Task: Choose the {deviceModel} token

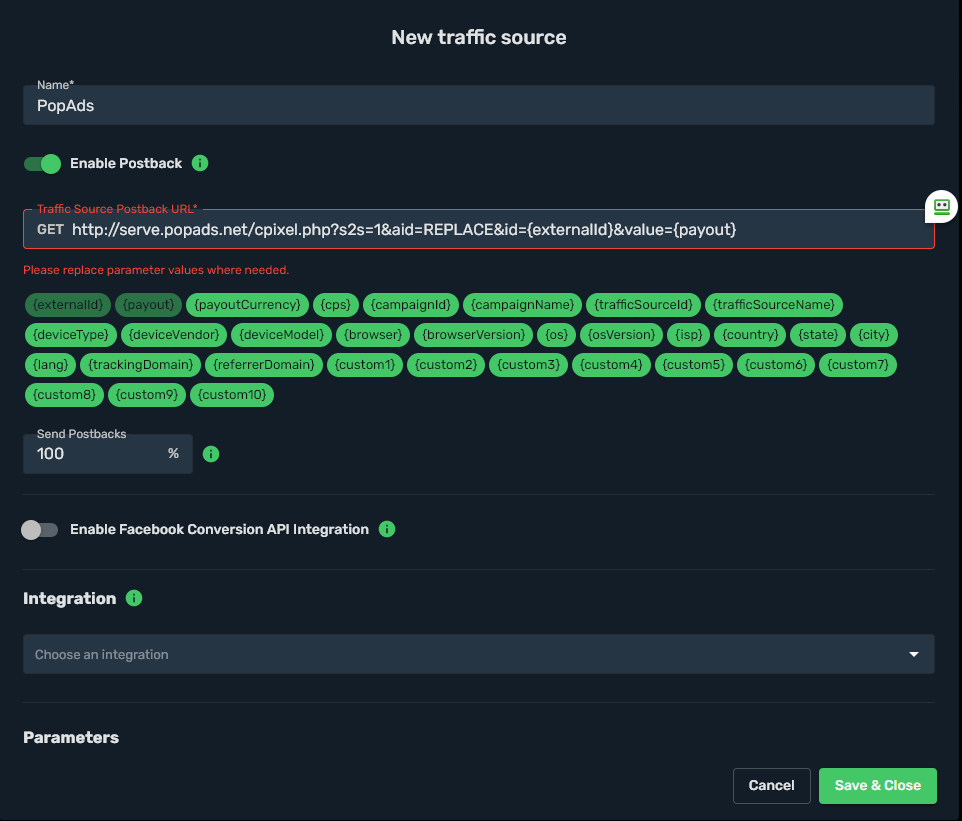Action: [282, 335]
